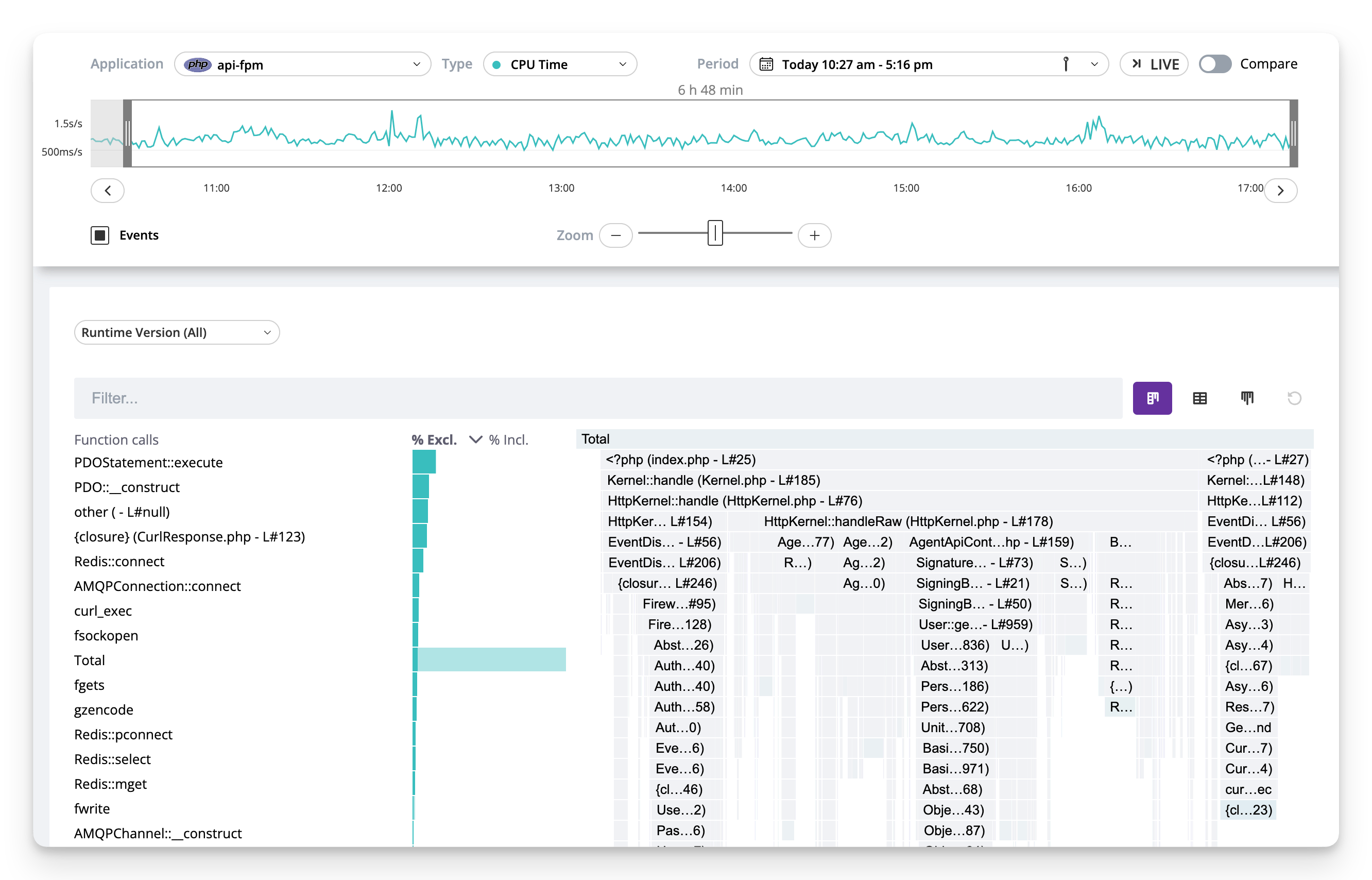
Task: Click the Filter input field
Action: point(598,398)
